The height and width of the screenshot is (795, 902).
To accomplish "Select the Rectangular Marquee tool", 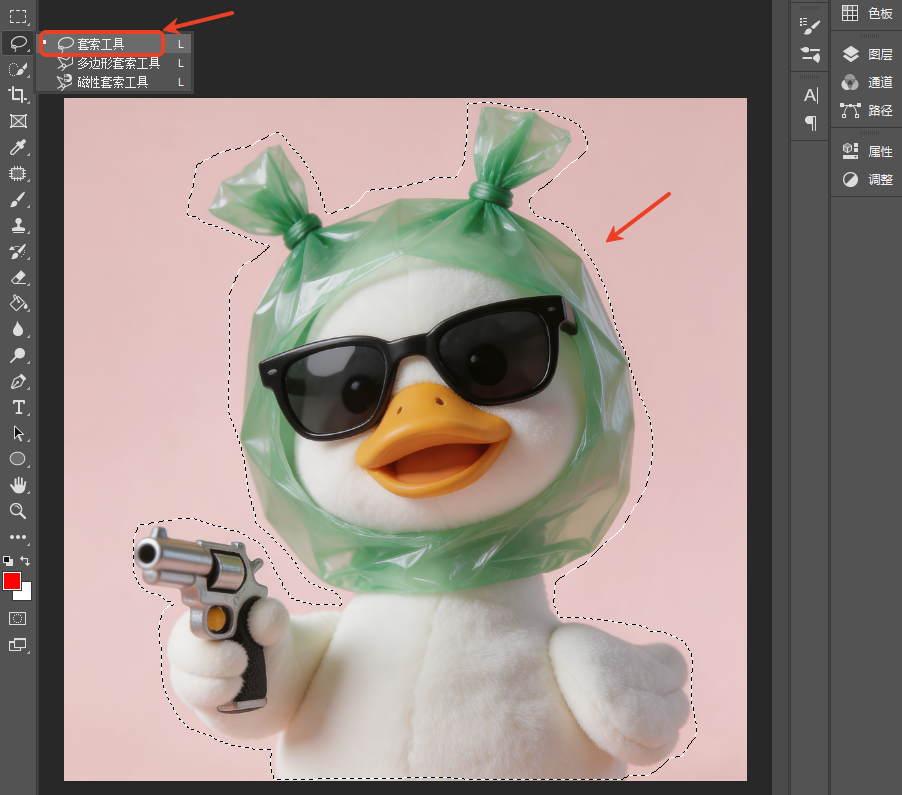I will tap(18, 17).
